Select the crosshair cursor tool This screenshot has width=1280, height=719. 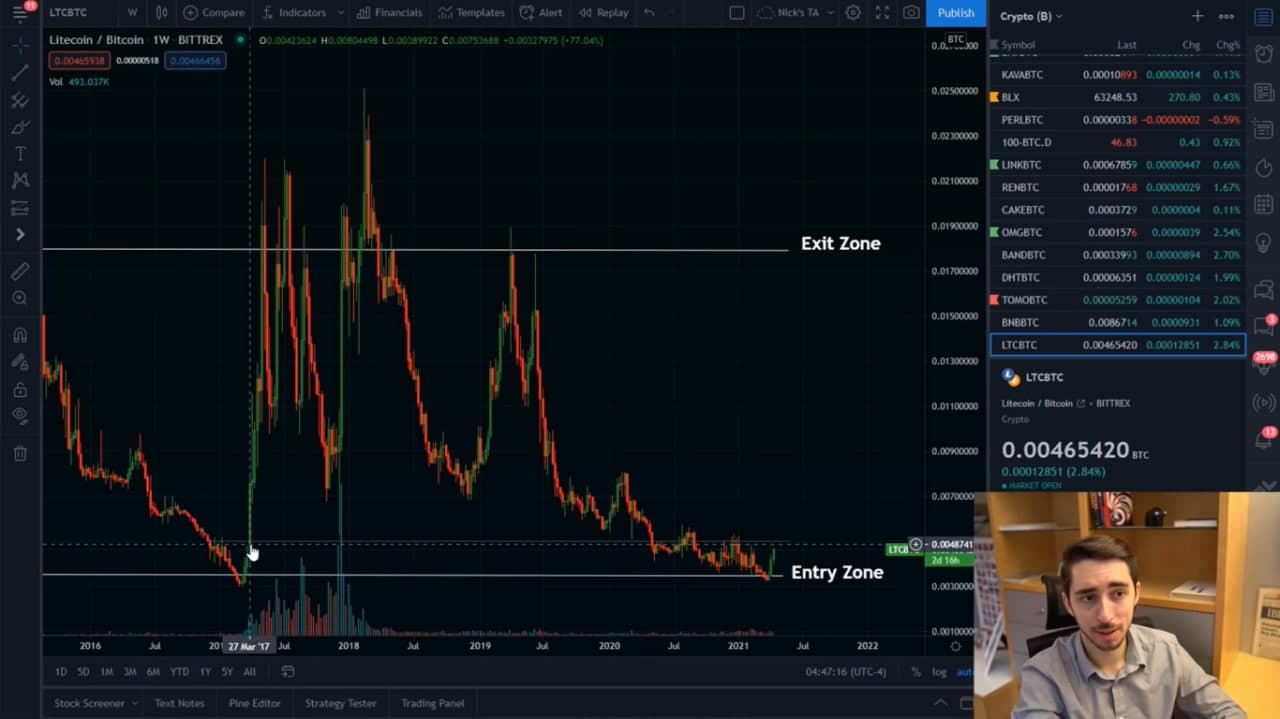(x=20, y=46)
